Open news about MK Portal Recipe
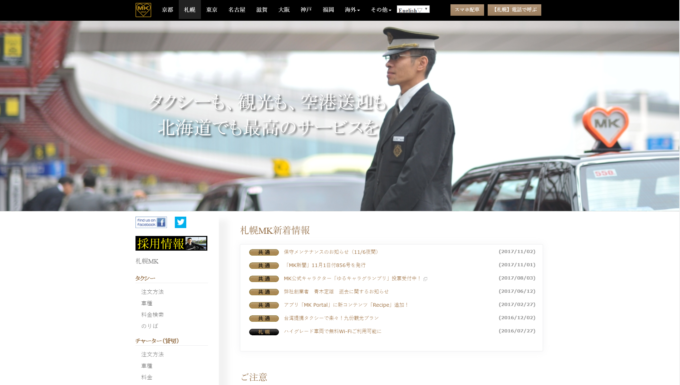 pos(346,305)
